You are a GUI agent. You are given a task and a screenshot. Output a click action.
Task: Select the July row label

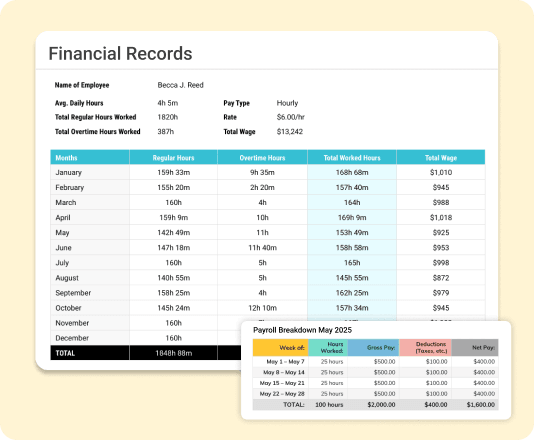coord(62,263)
